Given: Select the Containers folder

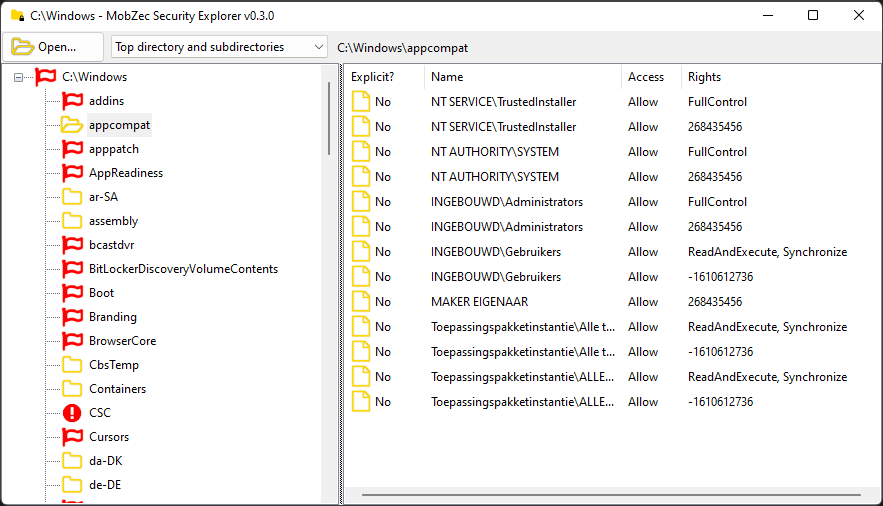Looking at the screenshot, I should 117,389.
